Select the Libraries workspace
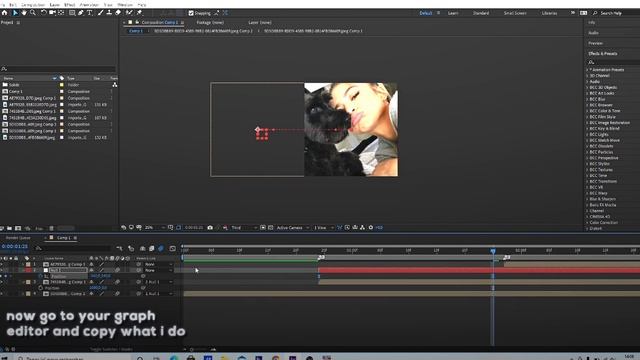The image size is (640, 360). [549, 13]
